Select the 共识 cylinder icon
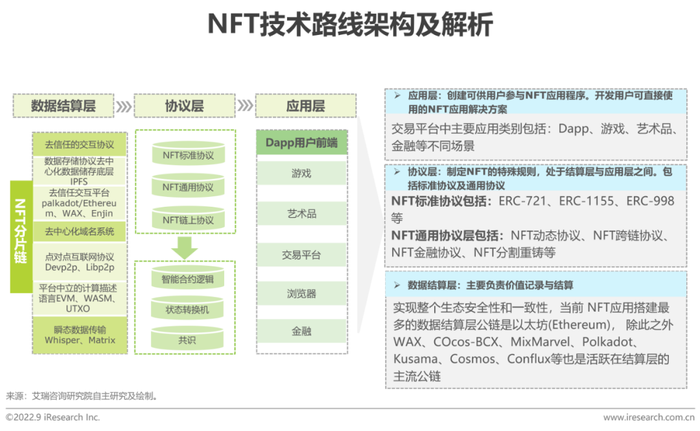The height and width of the screenshot is (431, 700). [187, 338]
